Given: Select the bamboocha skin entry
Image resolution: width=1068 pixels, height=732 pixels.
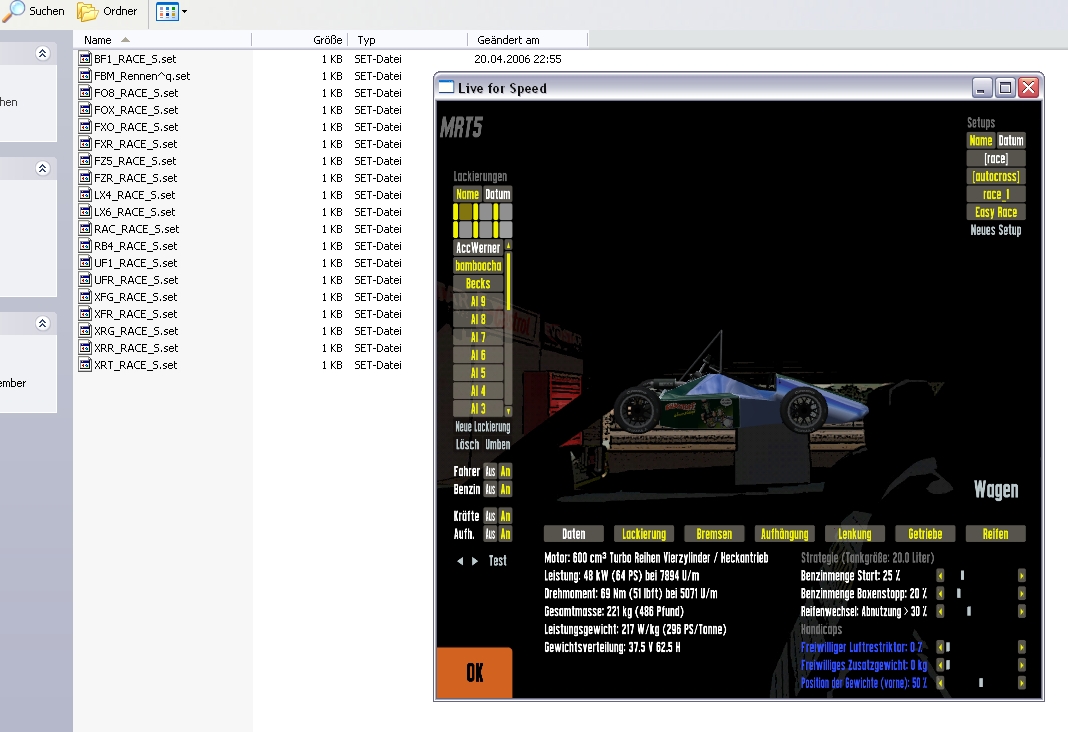Looking at the screenshot, I should (x=478, y=266).
